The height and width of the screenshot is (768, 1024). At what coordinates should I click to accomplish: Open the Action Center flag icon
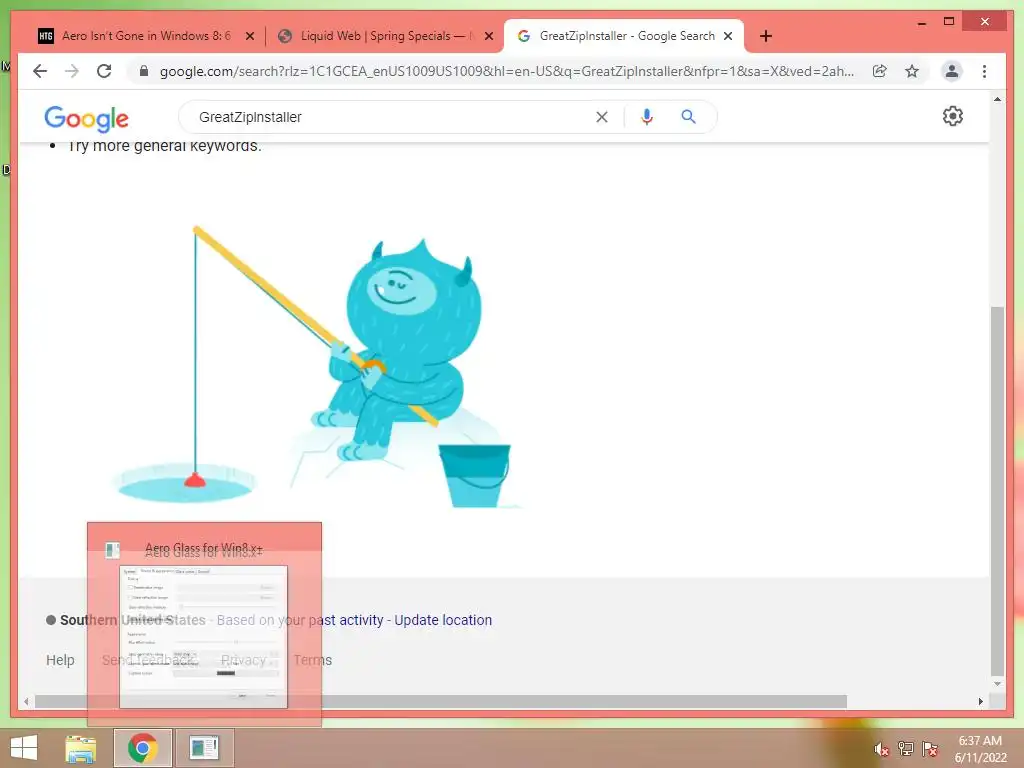930,748
